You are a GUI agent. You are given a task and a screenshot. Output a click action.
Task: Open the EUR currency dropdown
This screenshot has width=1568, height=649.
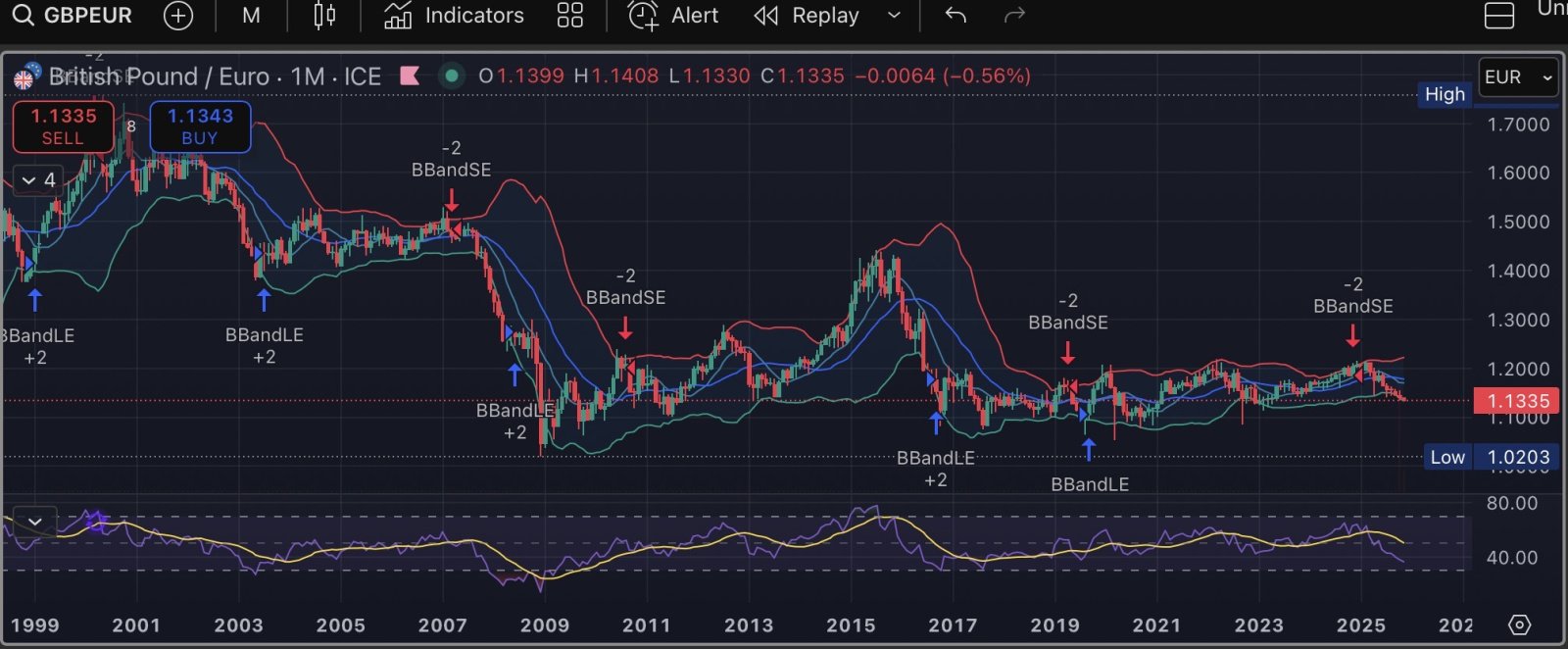[x=1517, y=77]
